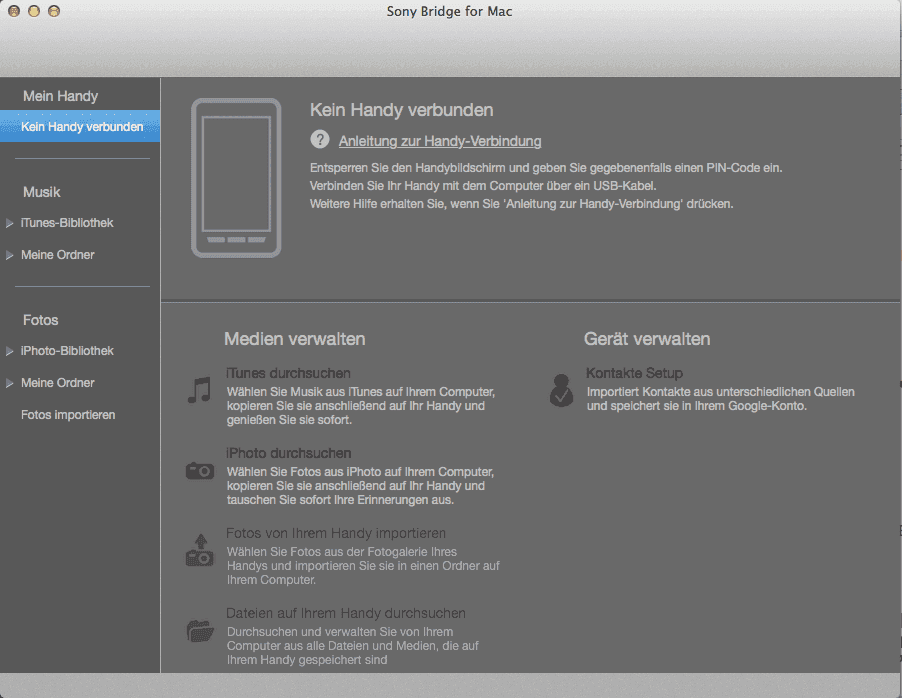
Task: Expand the iPhoto-Bibliothek disclosure triangle
Action: click(9, 351)
